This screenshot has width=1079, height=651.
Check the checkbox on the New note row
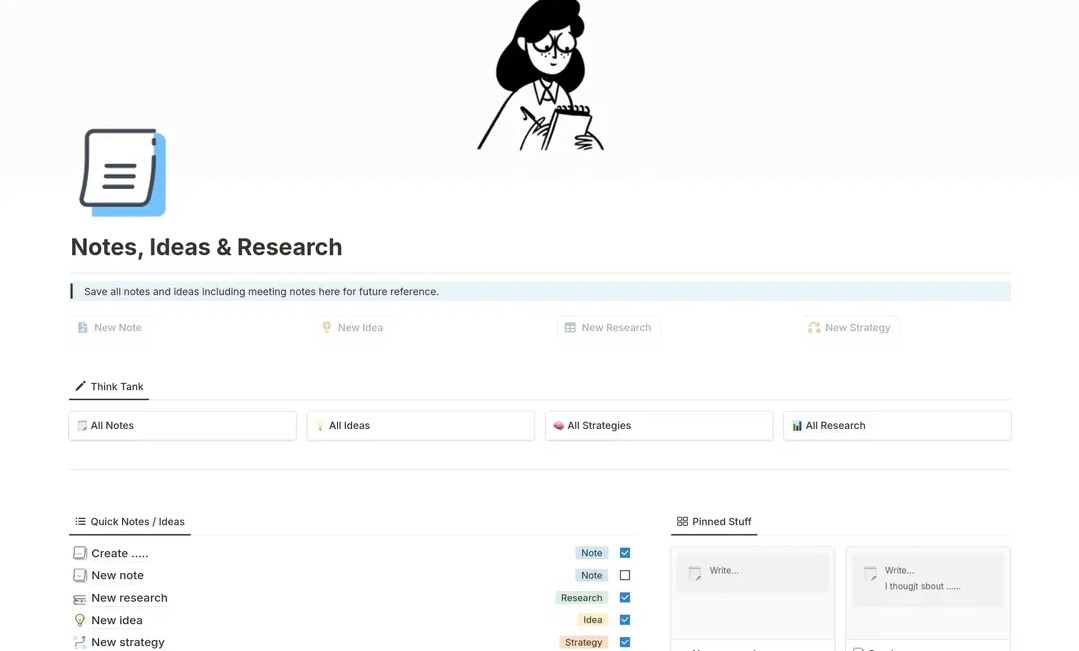click(624, 575)
